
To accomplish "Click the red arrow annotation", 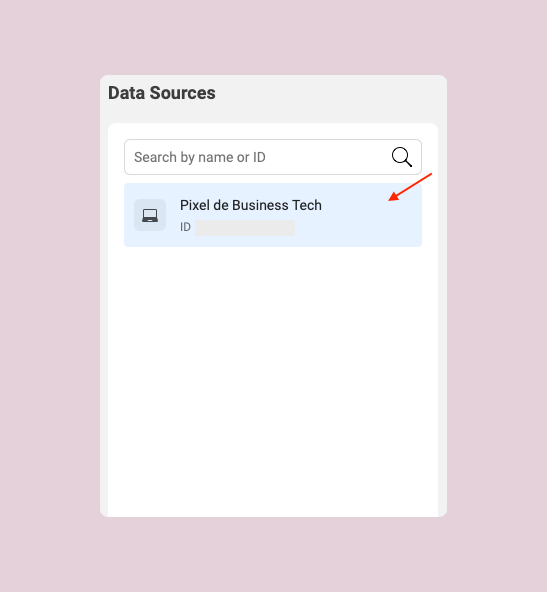I will (x=410, y=187).
